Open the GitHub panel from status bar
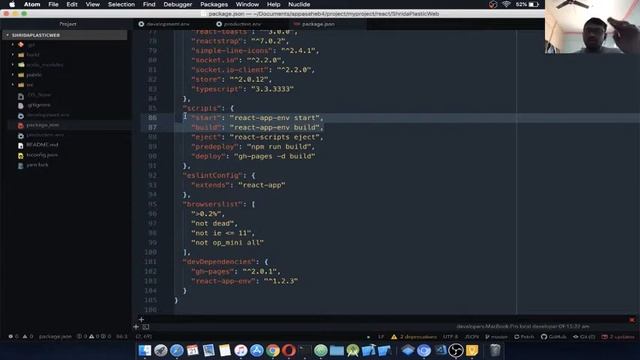This screenshot has height=360, width=640. pos(554,337)
